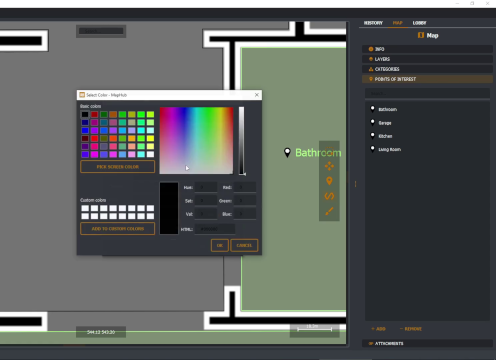
Task: Click the map coordinates readout at bottom
Action: coord(101,332)
